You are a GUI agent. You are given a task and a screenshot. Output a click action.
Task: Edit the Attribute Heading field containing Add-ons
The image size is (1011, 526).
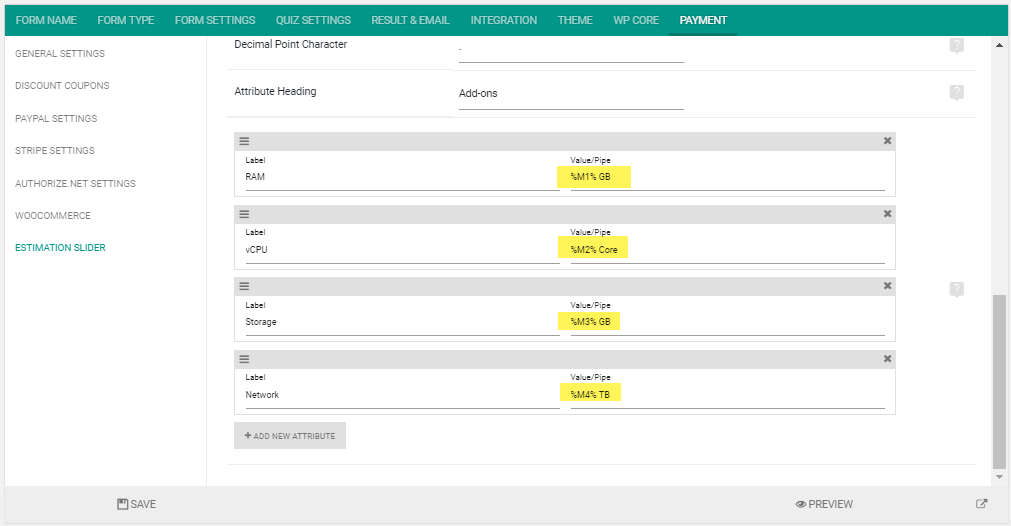coord(571,93)
